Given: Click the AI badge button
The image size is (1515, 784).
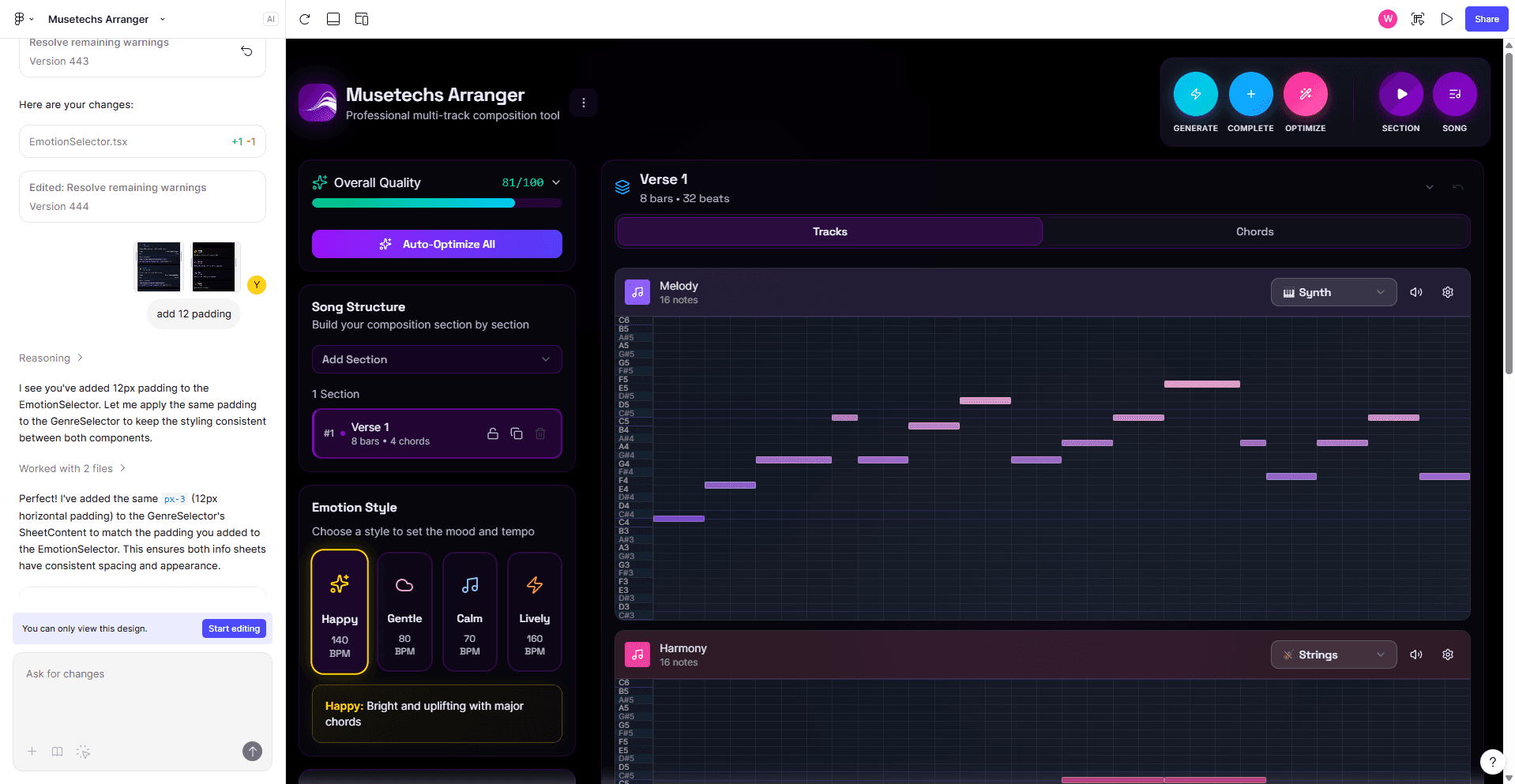Looking at the screenshot, I should 271,19.
